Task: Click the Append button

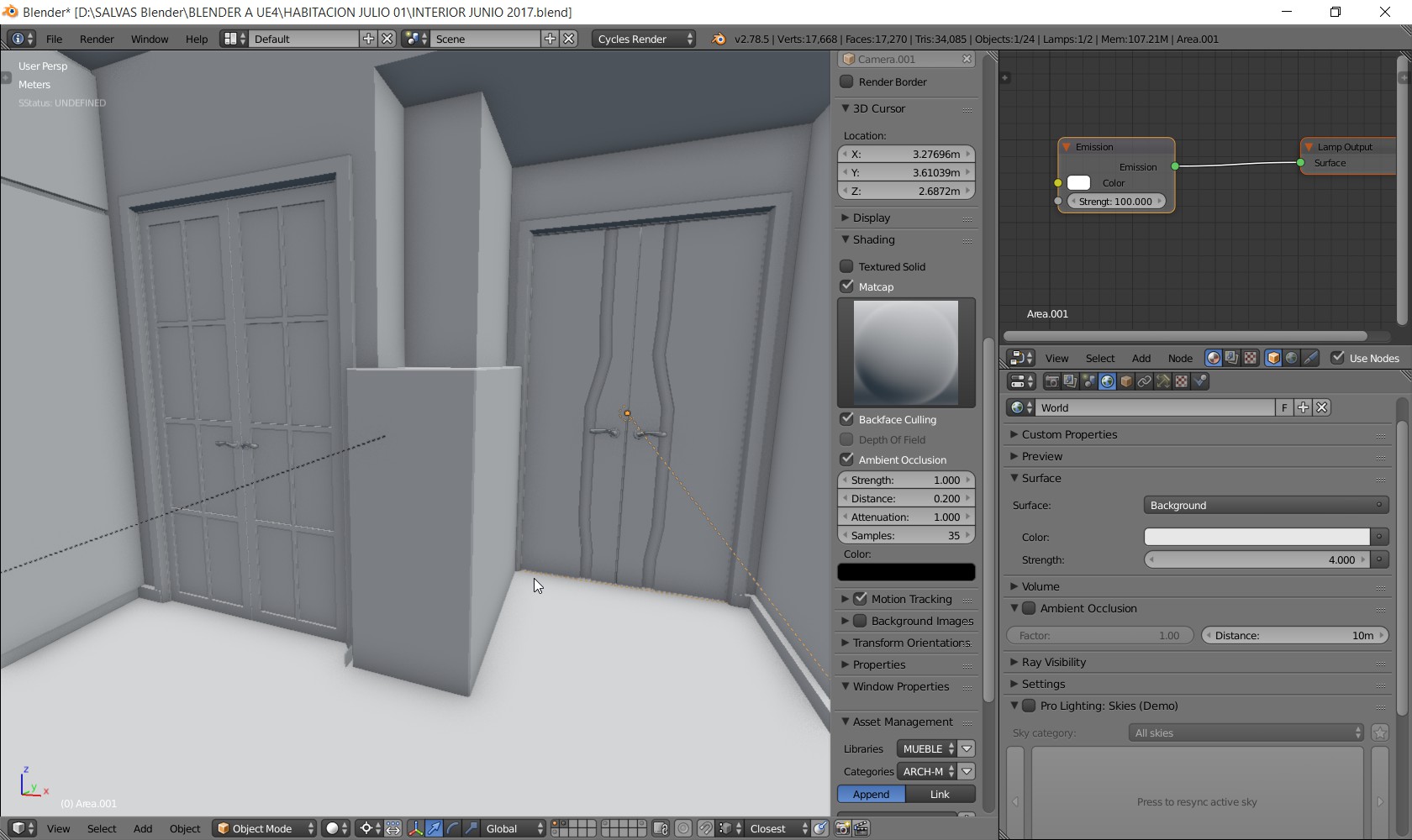Action: (871, 794)
